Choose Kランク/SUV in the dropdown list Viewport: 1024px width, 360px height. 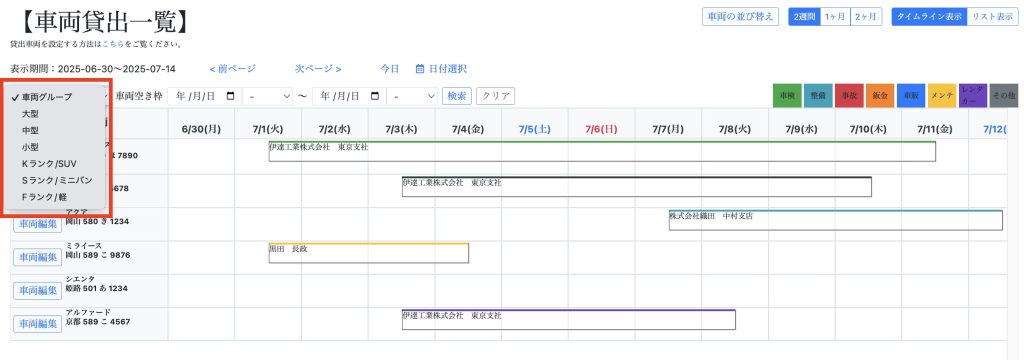[x=49, y=163]
